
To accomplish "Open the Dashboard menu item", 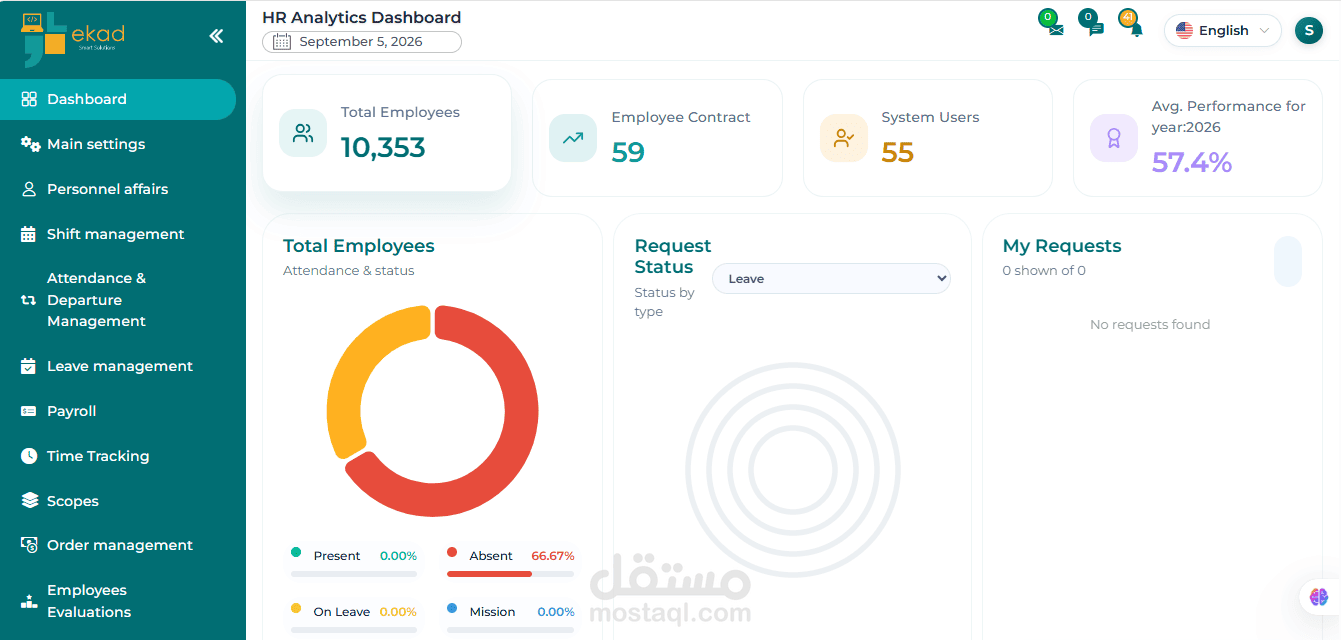I will (x=118, y=99).
